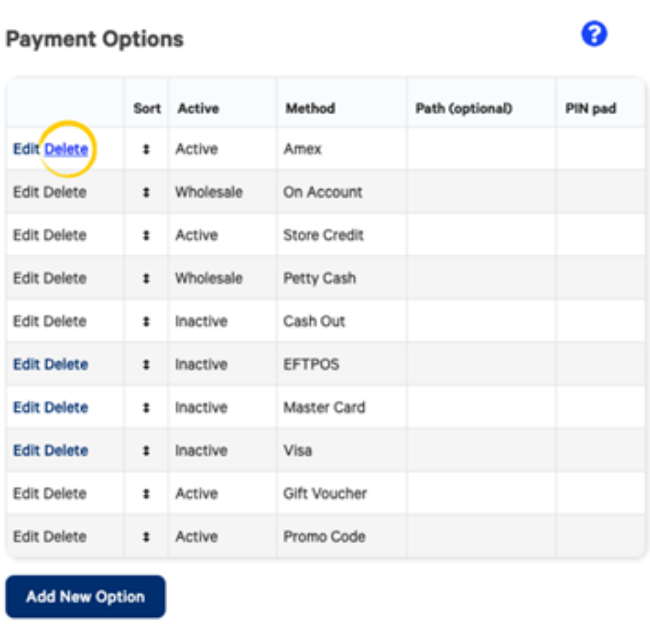
Task: Click the sort handle for Amex row
Action: click(146, 149)
